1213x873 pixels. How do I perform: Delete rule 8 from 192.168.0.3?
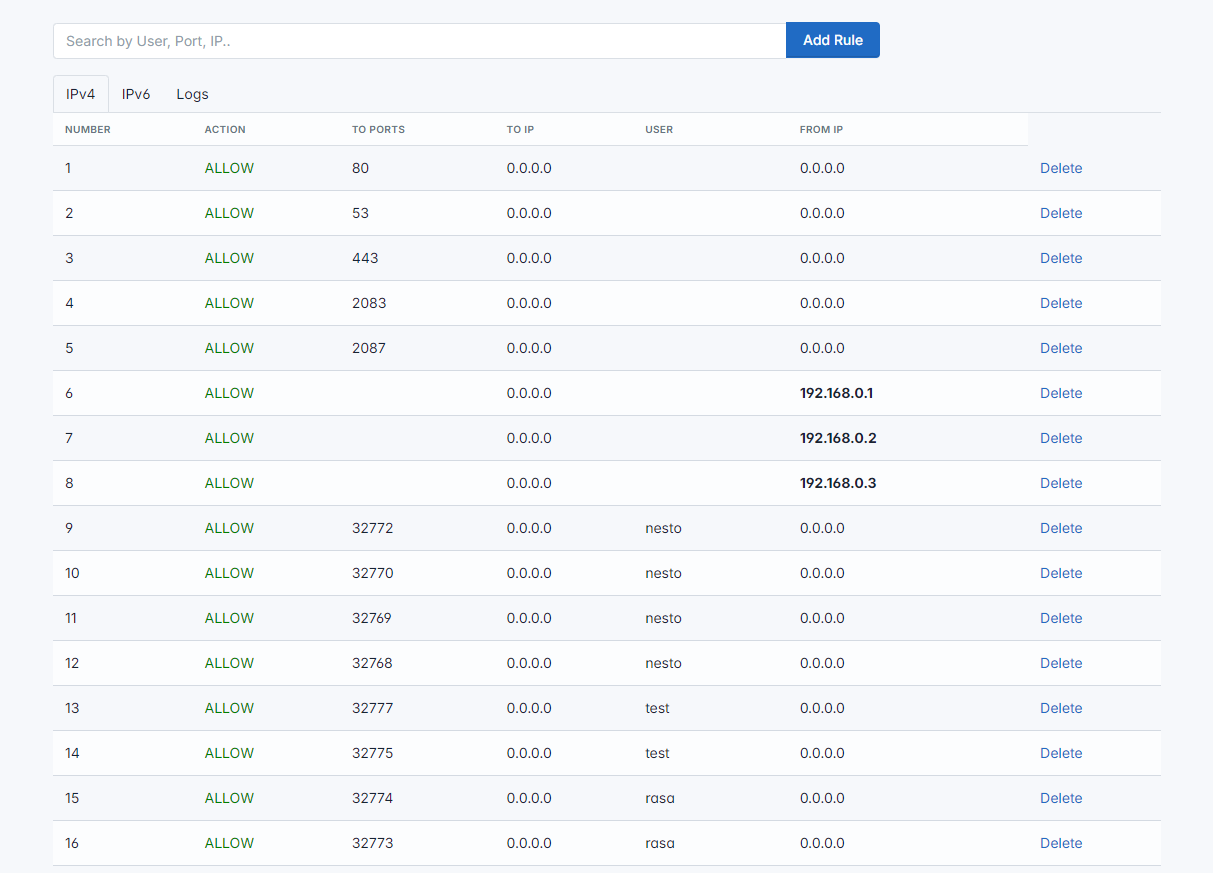[x=1061, y=483]
